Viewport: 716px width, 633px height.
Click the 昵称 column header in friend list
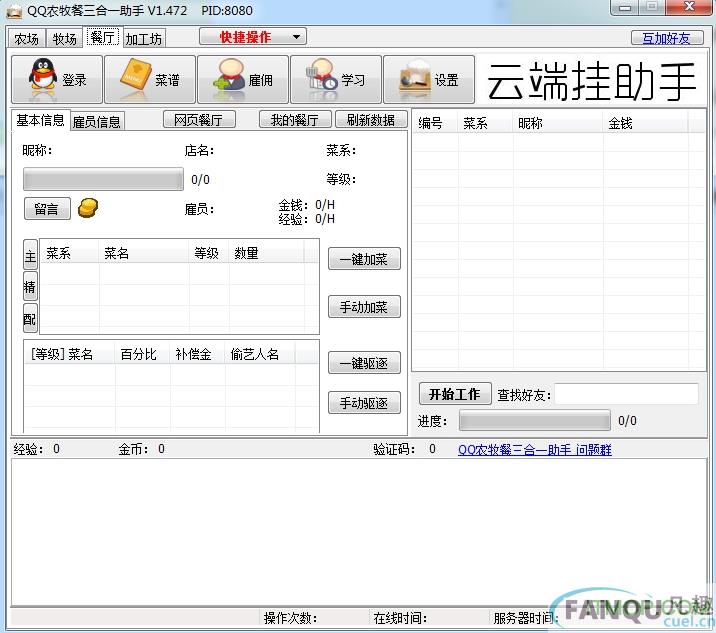[x=558, y=123]
